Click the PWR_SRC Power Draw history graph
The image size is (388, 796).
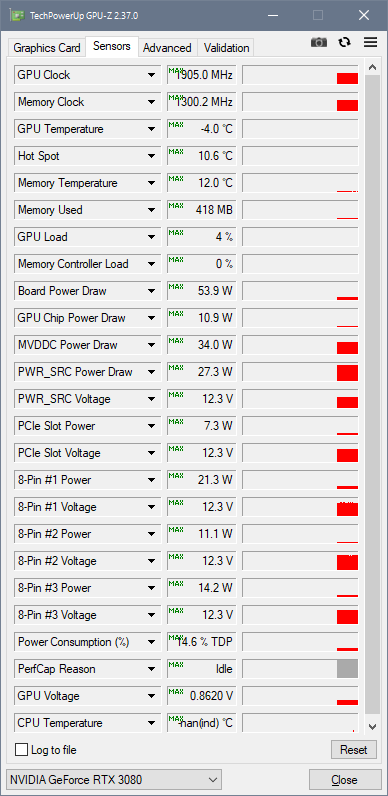(x=300, y=372)
